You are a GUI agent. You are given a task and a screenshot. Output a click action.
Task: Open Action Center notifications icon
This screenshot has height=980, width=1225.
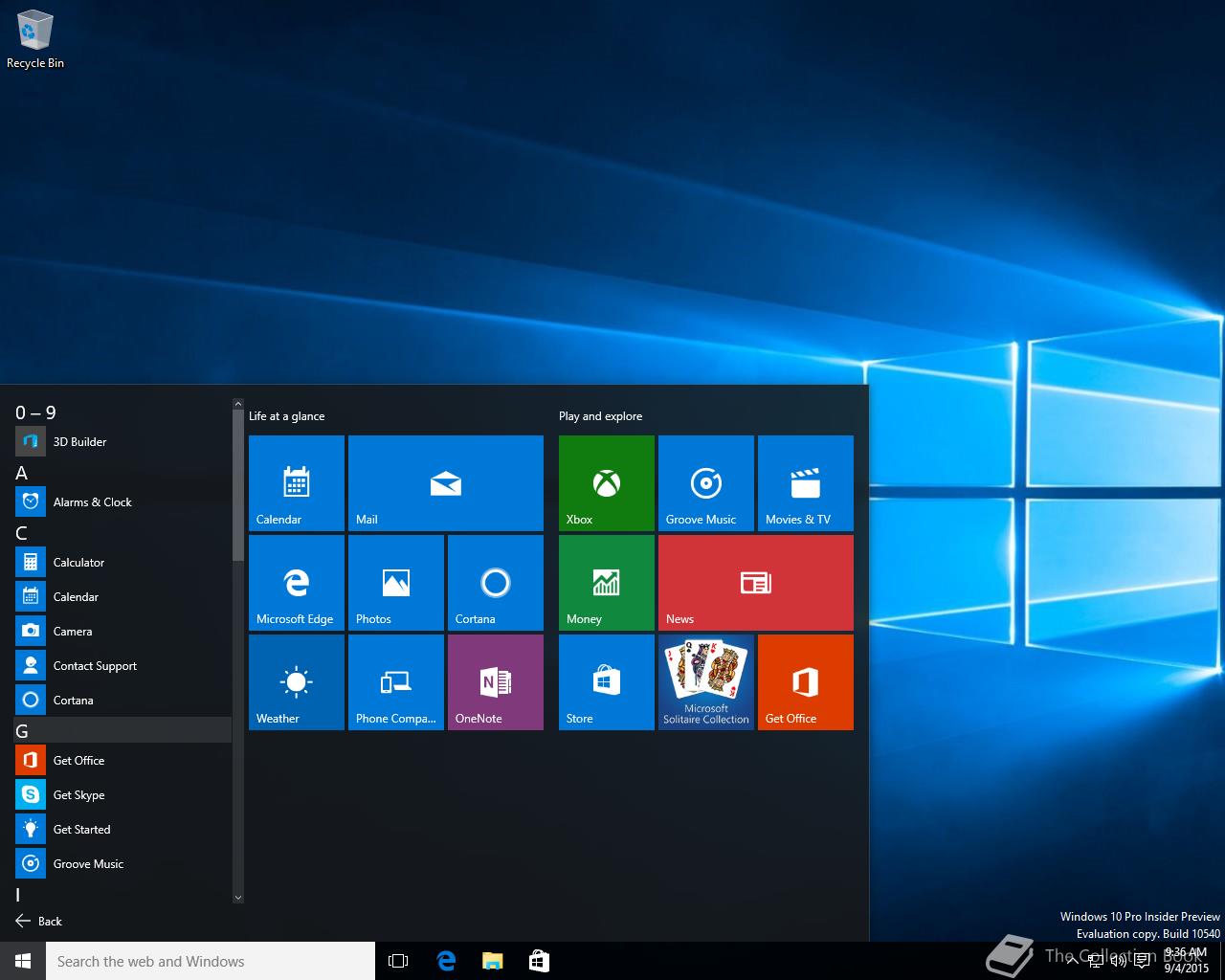tap(1142, 961)
